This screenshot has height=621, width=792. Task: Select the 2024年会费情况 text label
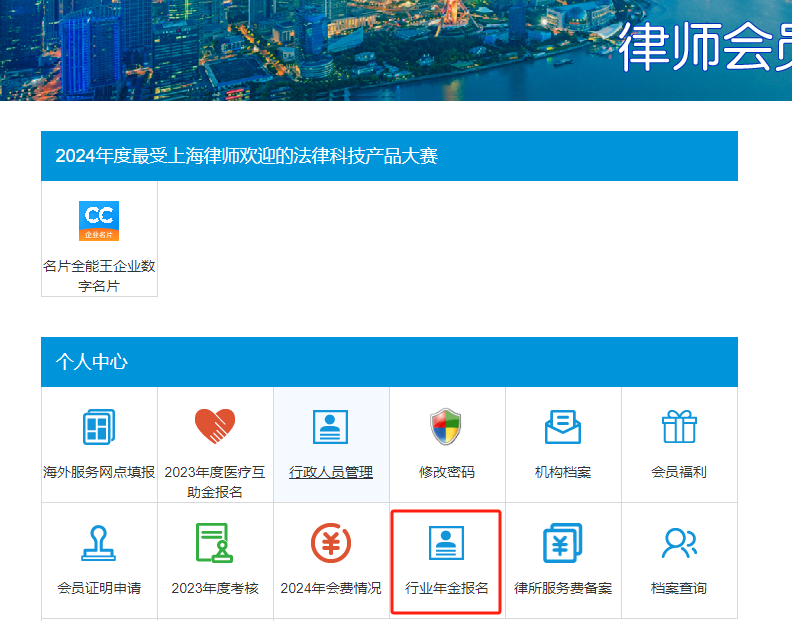[x=331, y=588]
